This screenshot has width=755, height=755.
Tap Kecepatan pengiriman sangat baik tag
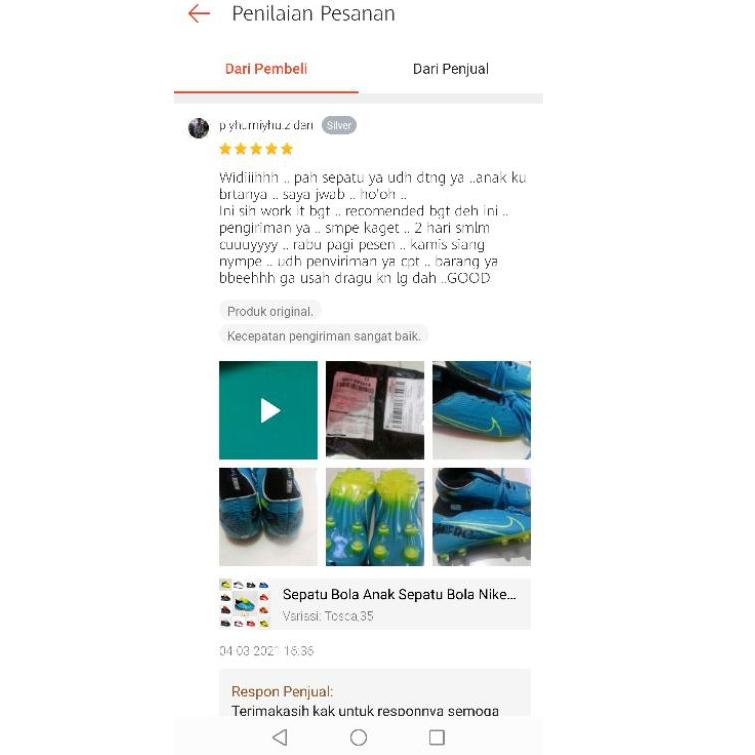[324, 336]
